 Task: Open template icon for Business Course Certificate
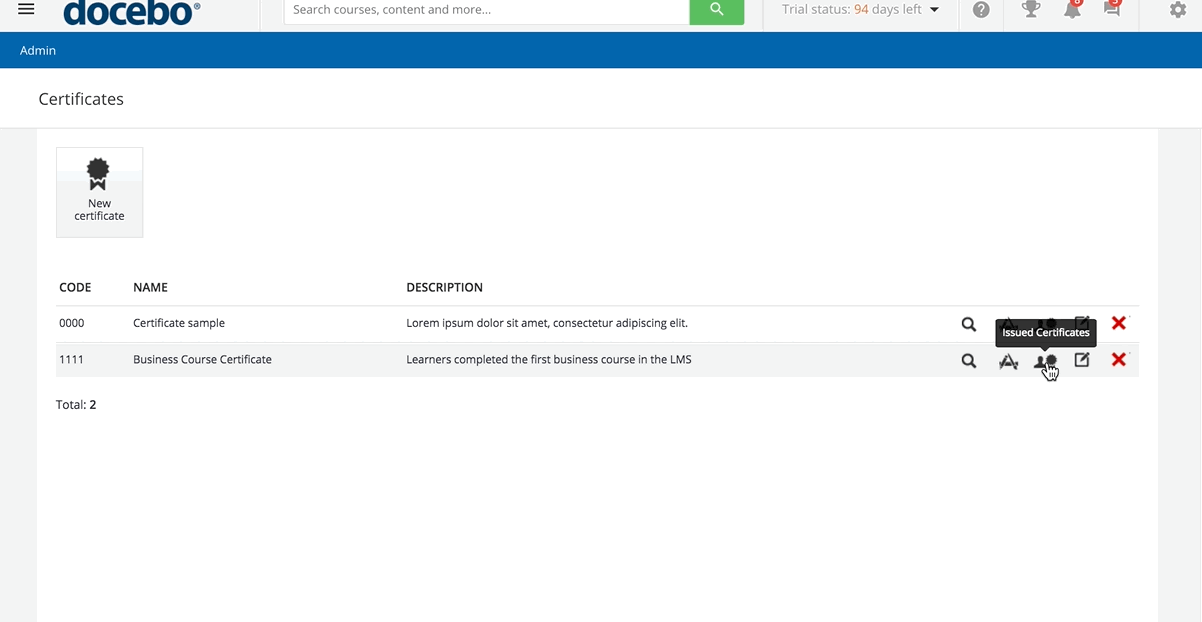pos(1008,361)
